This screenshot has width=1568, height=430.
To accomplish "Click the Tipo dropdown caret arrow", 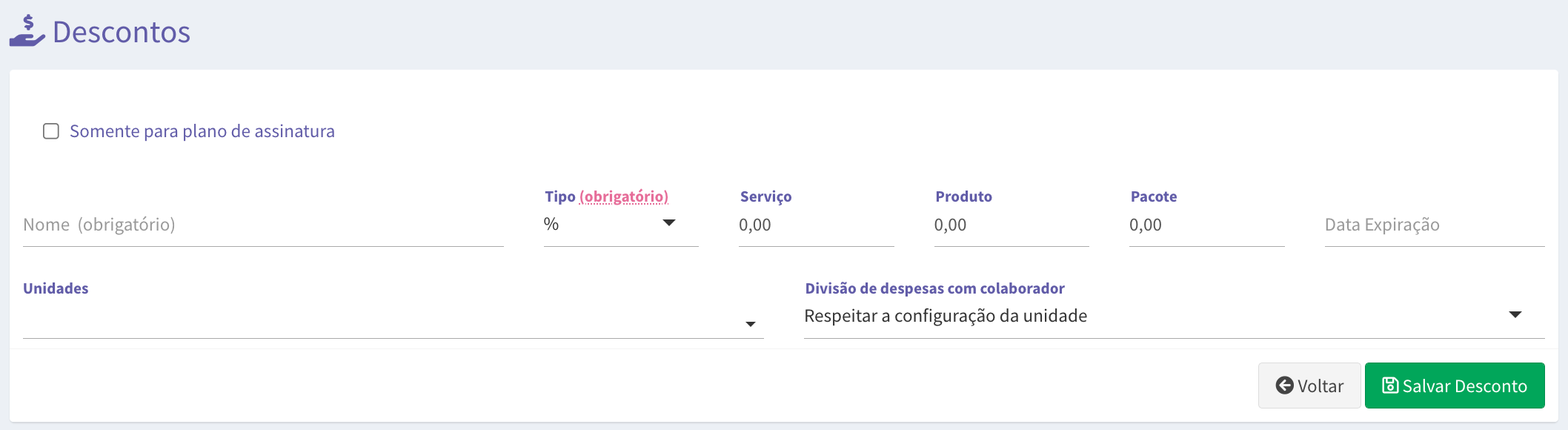I will coord(669,223).
